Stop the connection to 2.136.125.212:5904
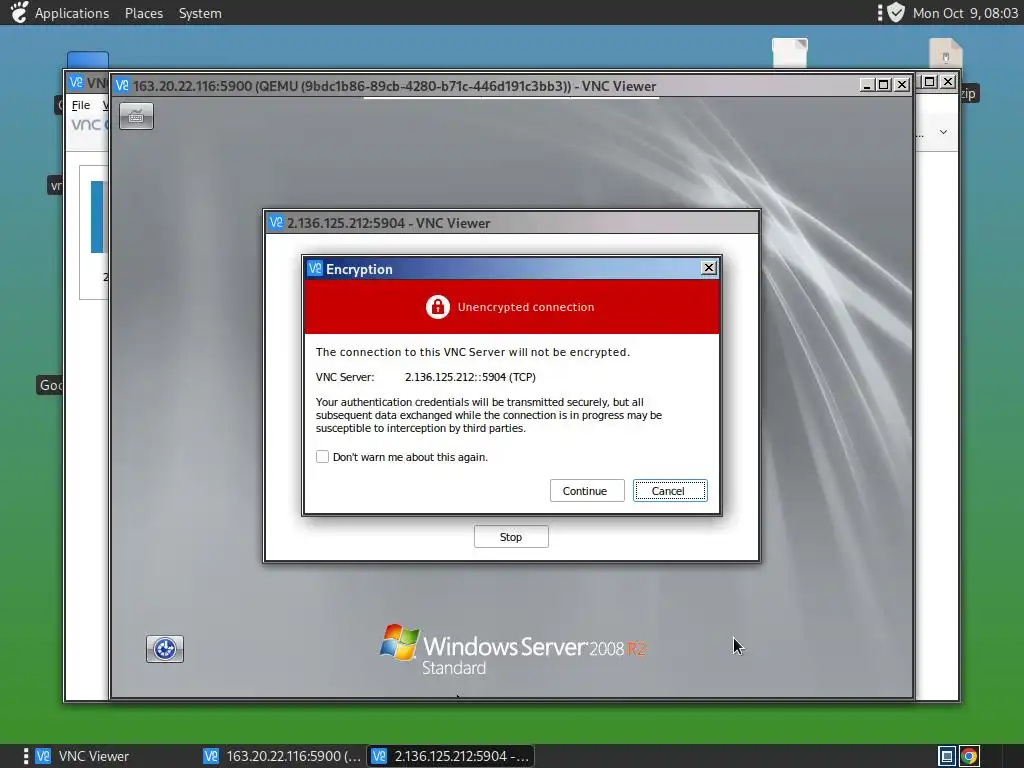Viewport: 1024px width, 768px height. pyautogui.click(x=511, y=537)
